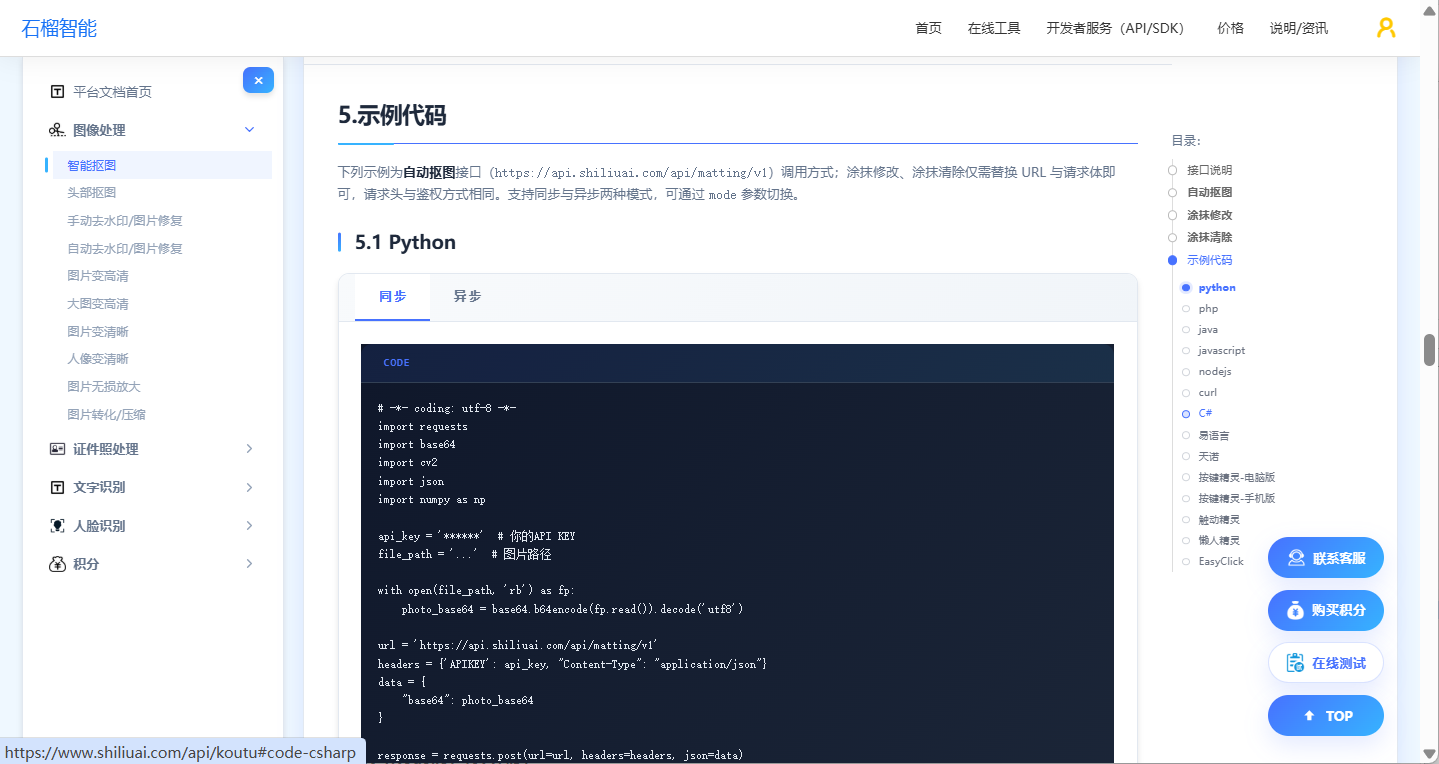Screen dimensions: 1439x764
Task: Select 触动精灵 in the contents list
Action: [x=1219, y=520]
